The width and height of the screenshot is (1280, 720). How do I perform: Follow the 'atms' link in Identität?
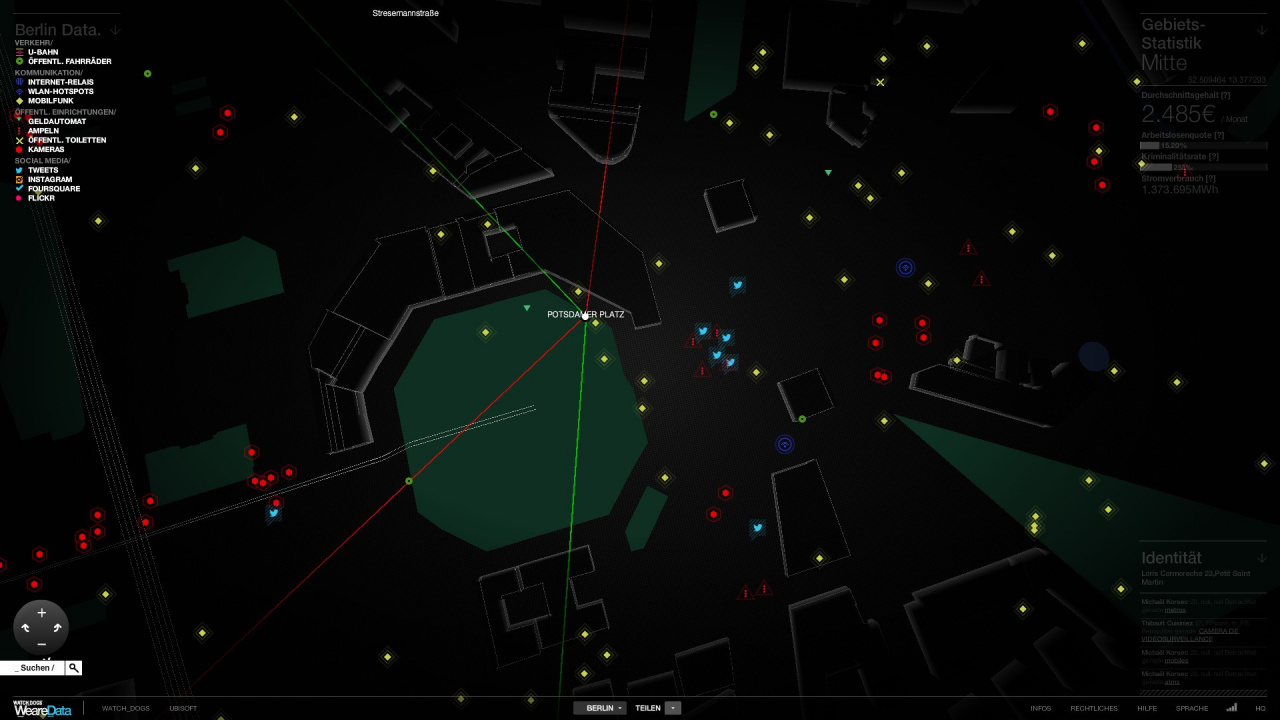click(x=1172, y=682)
